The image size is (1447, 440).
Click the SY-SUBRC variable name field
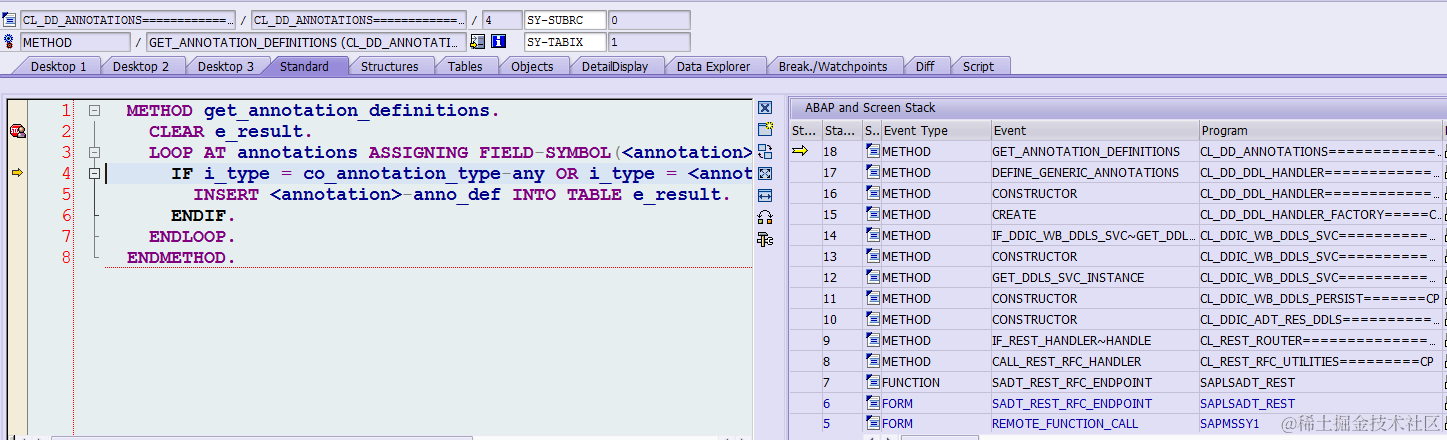tap(565, 20)
